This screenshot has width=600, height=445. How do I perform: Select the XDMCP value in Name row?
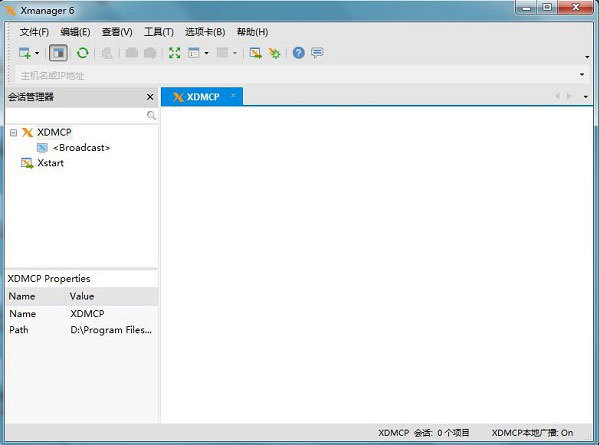[x=87, y=314]
